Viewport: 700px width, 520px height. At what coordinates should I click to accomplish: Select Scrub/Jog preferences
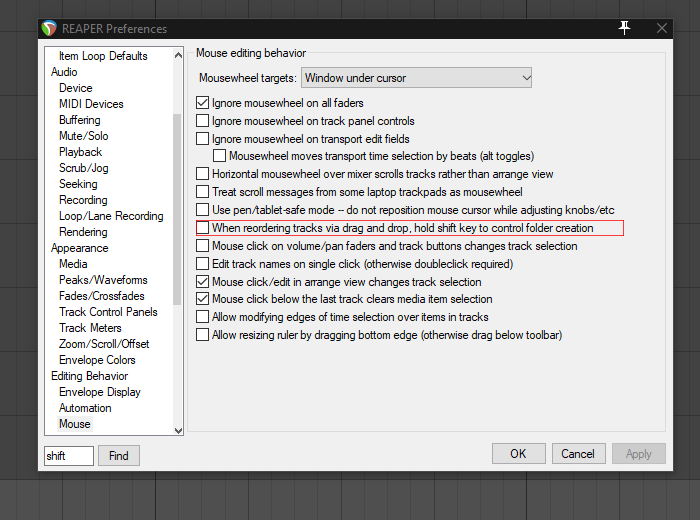pos(83,168)
